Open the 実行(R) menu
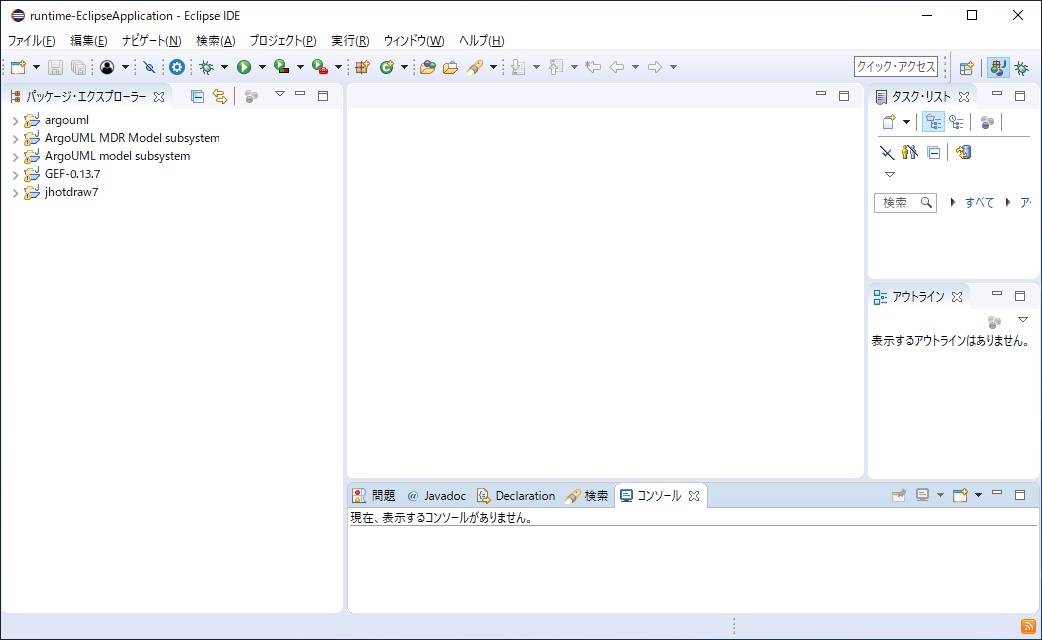This screenshot has height=640, width=1042. click(350, 41)
